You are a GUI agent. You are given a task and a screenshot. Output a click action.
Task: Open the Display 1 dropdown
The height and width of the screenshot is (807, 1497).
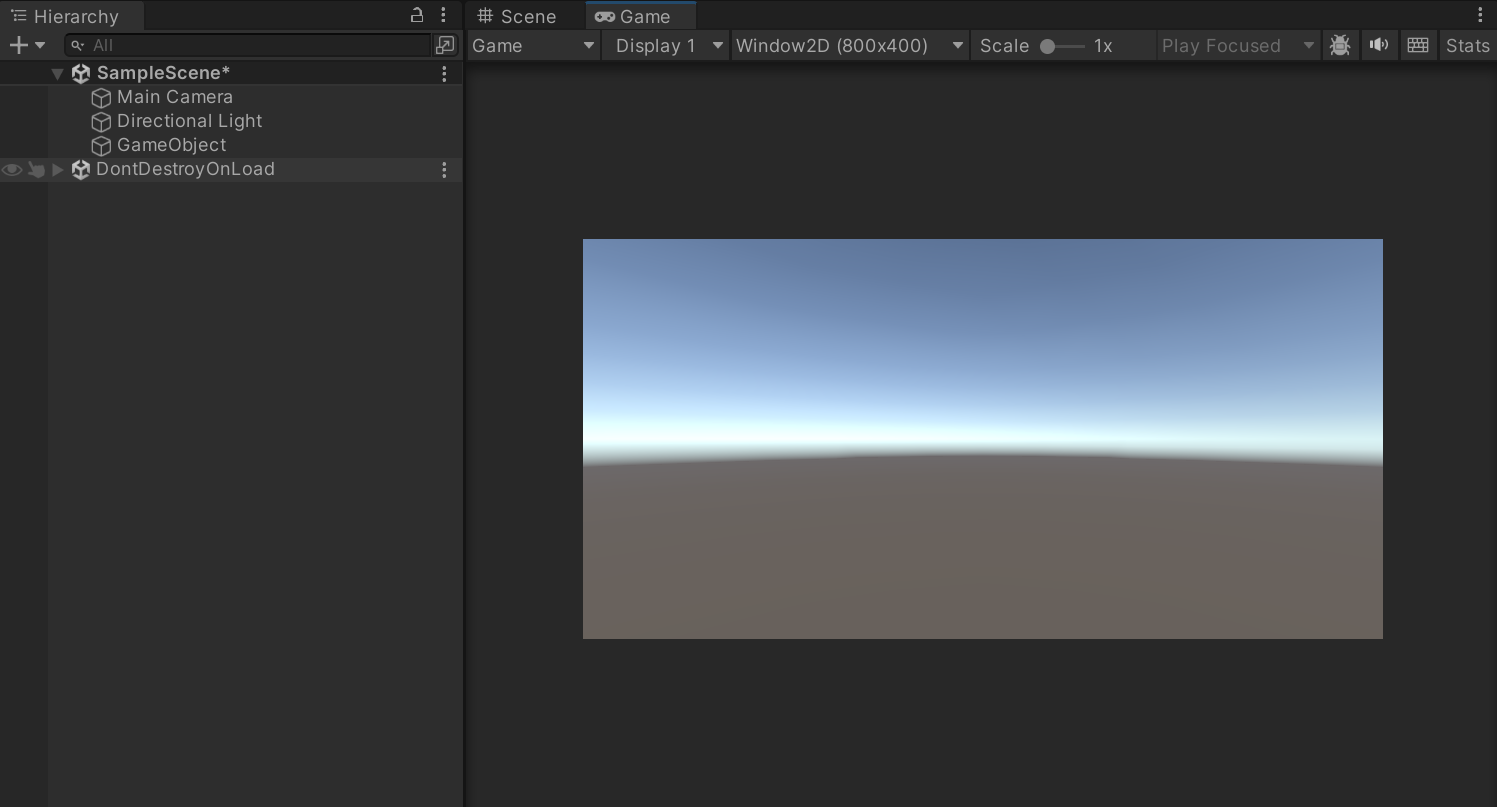[666, 46]
